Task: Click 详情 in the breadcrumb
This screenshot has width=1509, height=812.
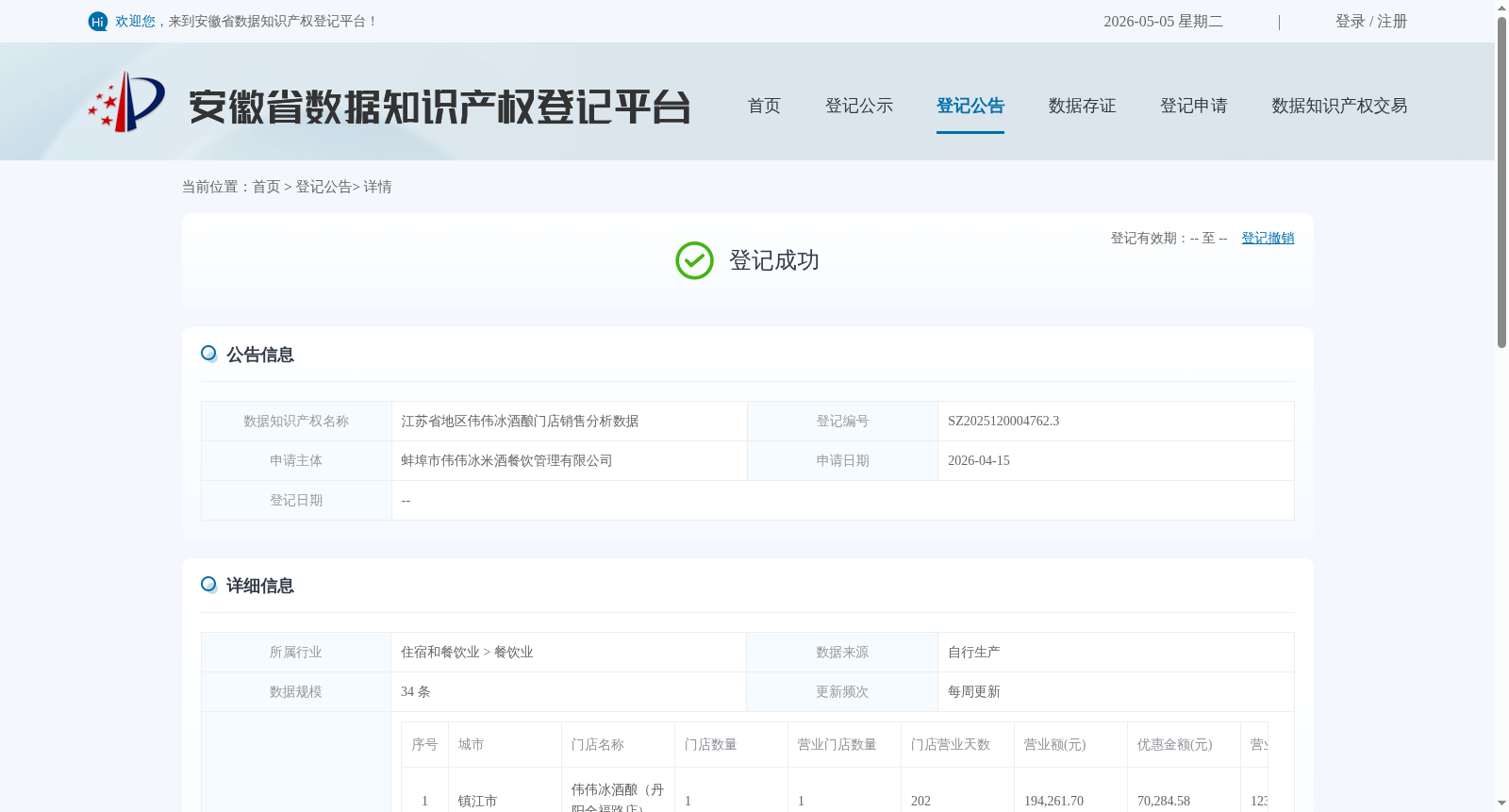Action: click(x=377, y=187)
